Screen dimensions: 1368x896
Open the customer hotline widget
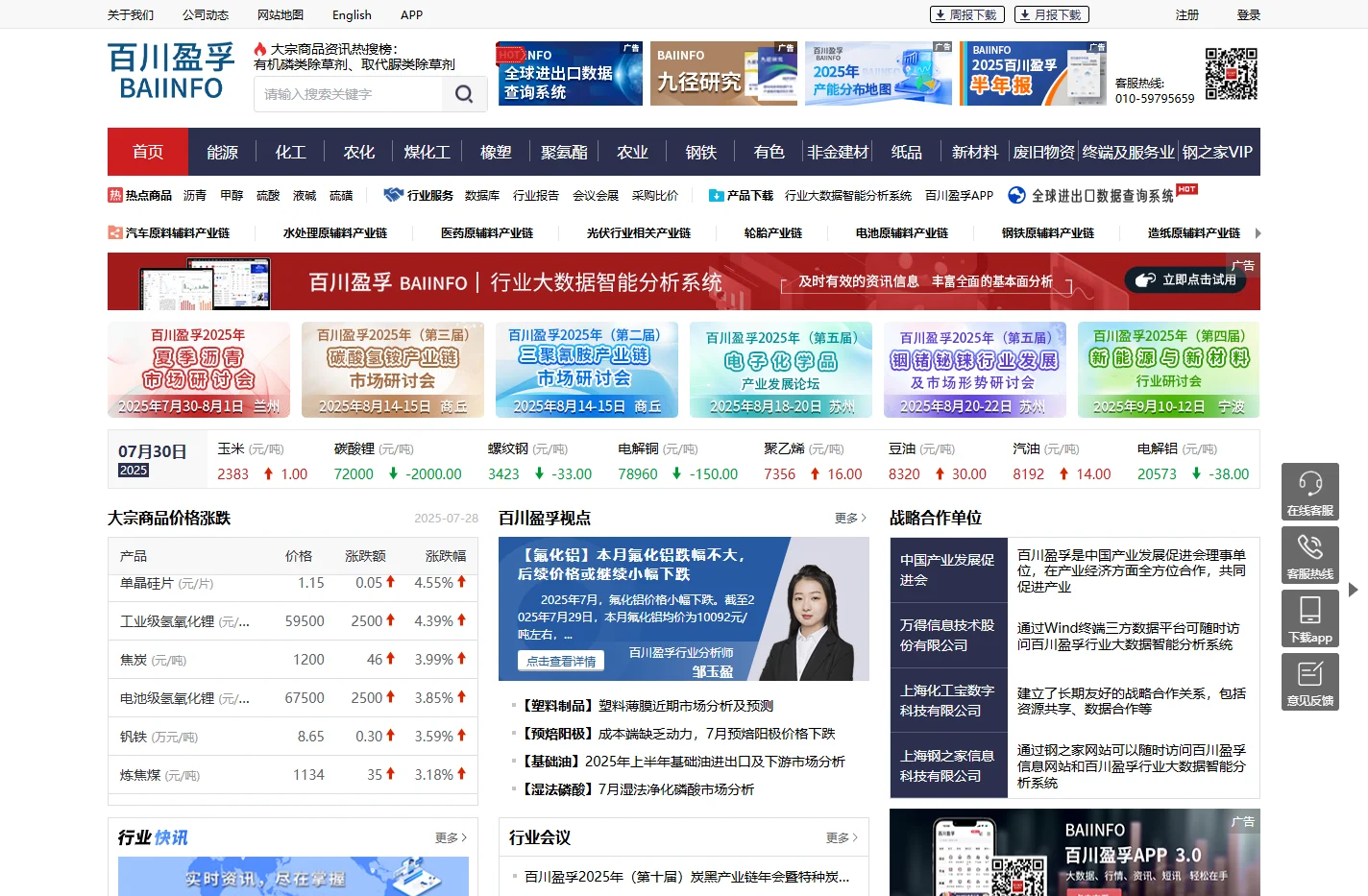[x=1310, y=555]
